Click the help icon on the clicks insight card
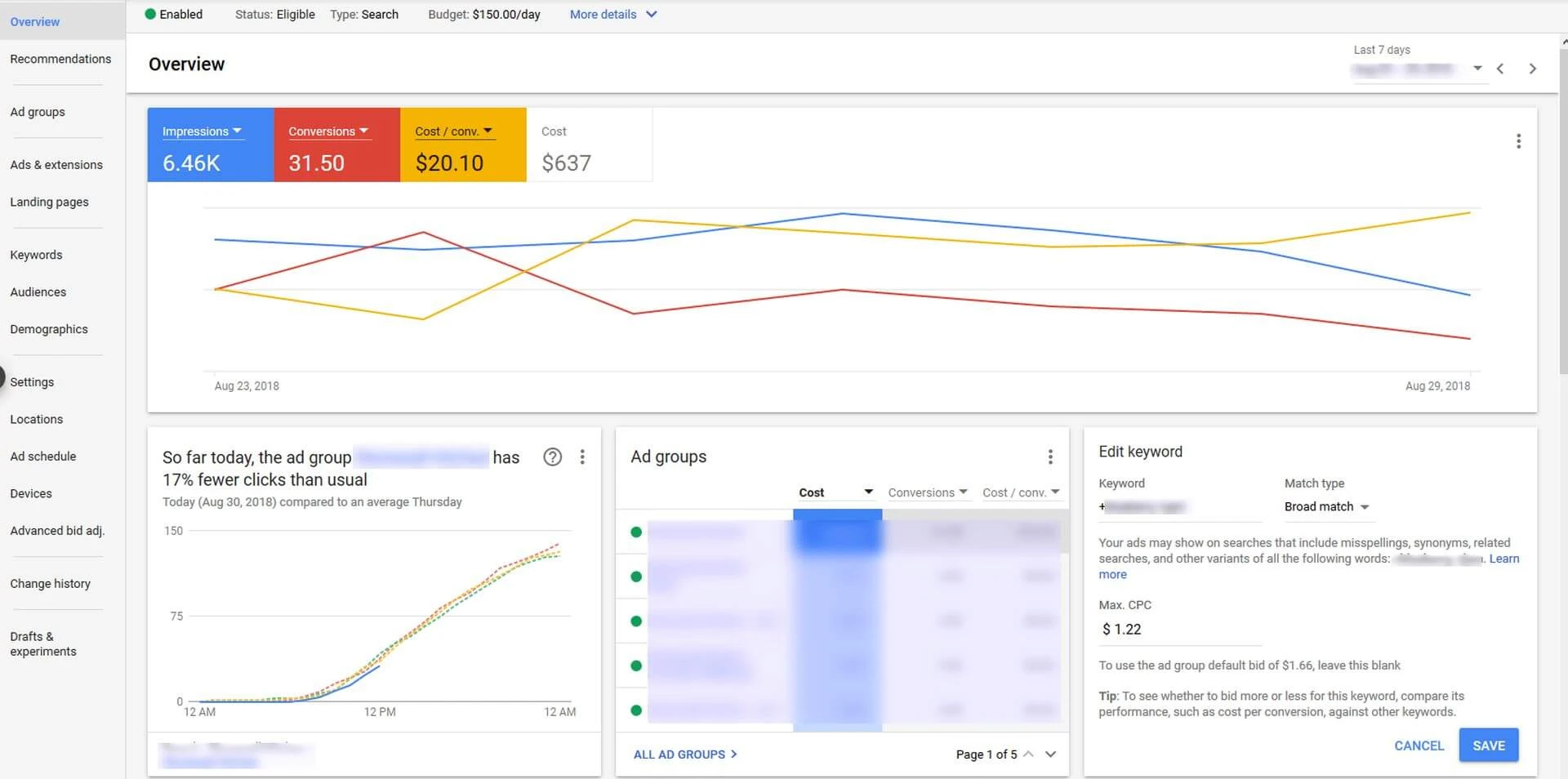Viewport: 1568px width, 779px height. tap(553, 457)
